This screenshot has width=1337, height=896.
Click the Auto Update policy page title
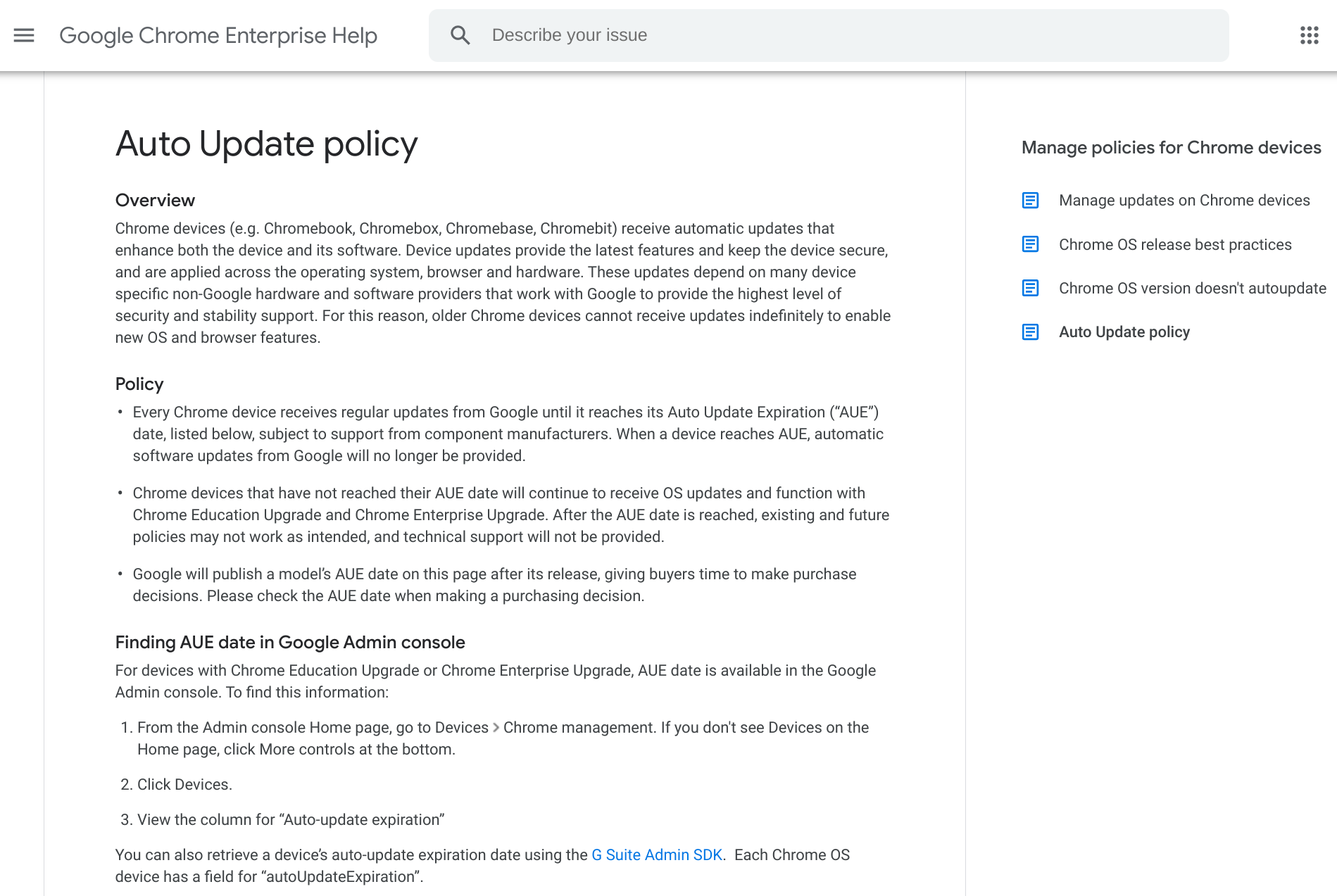point(266,144)
